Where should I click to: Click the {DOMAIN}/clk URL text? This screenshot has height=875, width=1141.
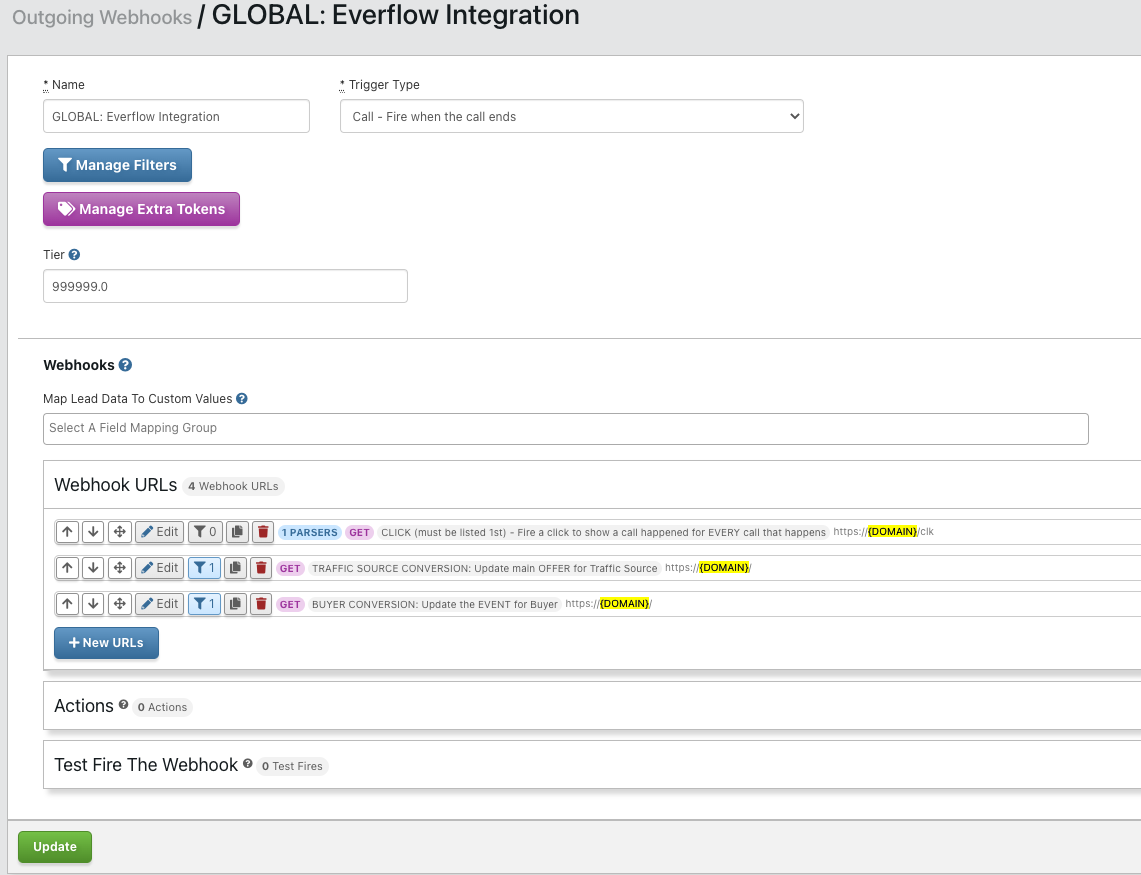click(x=883, y=532)
